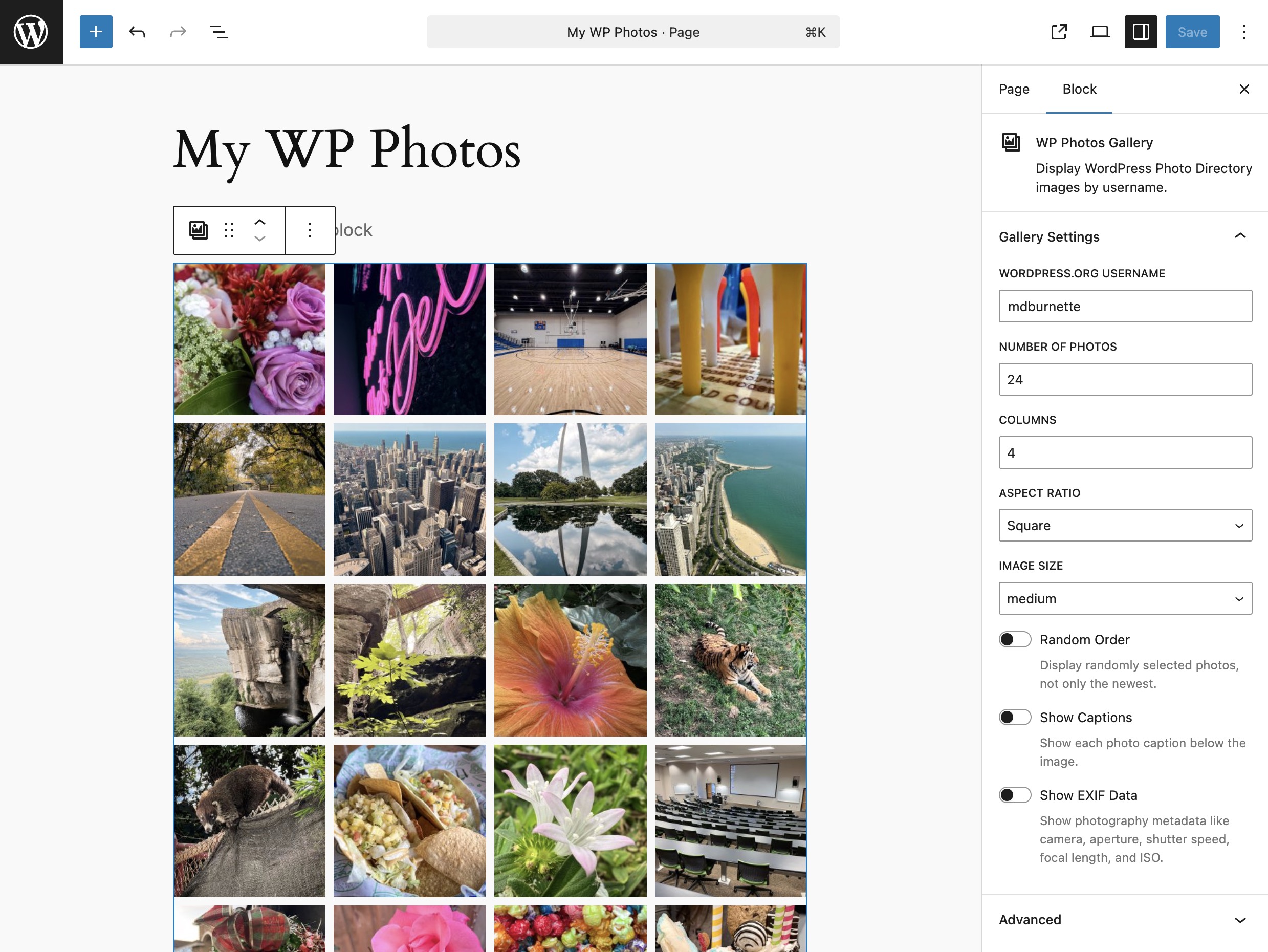Viewport: 1268px width, 952px height.
Task: Enable the Random Order toggle
Action: (1015, 639)
